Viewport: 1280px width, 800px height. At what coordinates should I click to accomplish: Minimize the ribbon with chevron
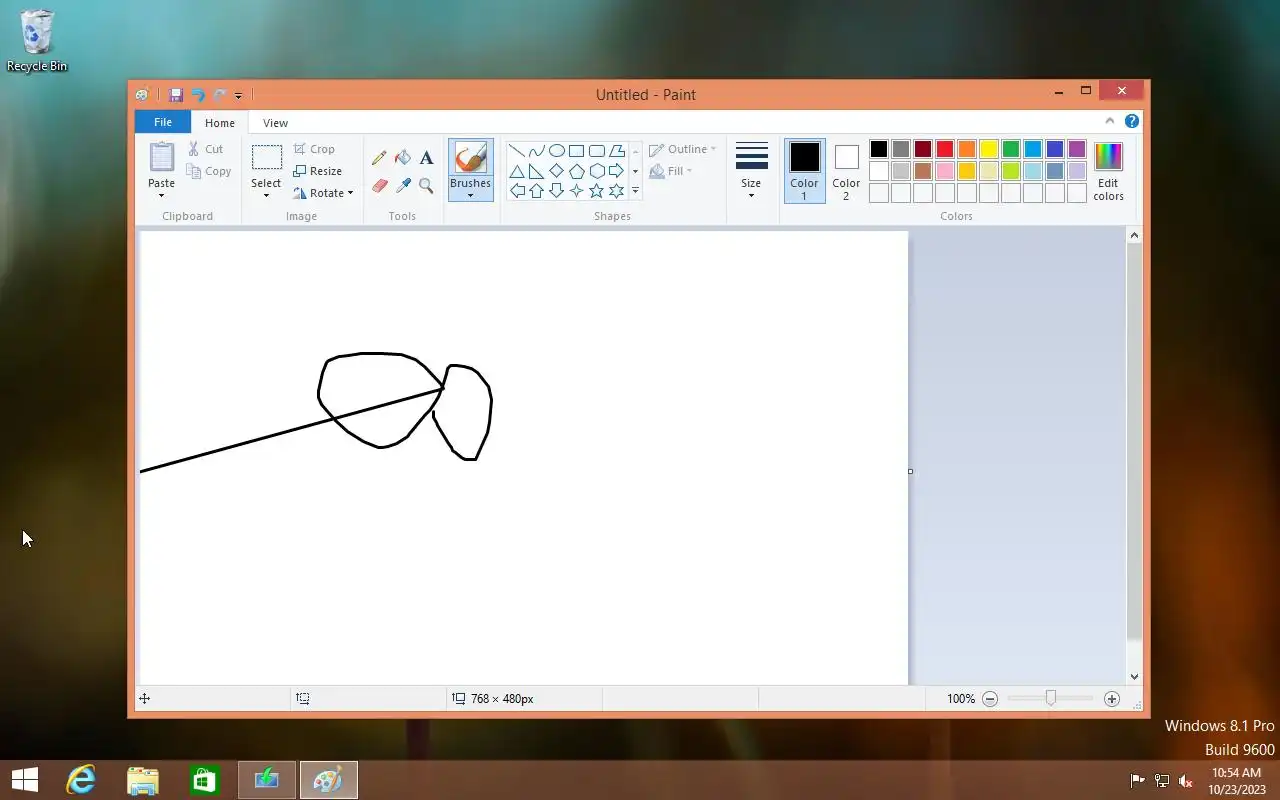(x=1110, y=121)
